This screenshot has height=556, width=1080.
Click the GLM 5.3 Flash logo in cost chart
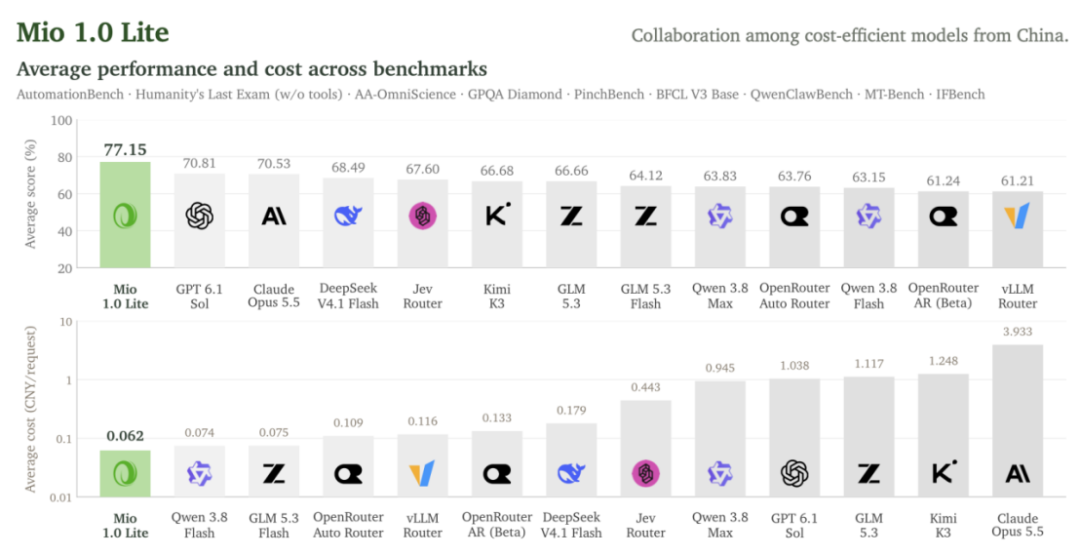point(273,473)
